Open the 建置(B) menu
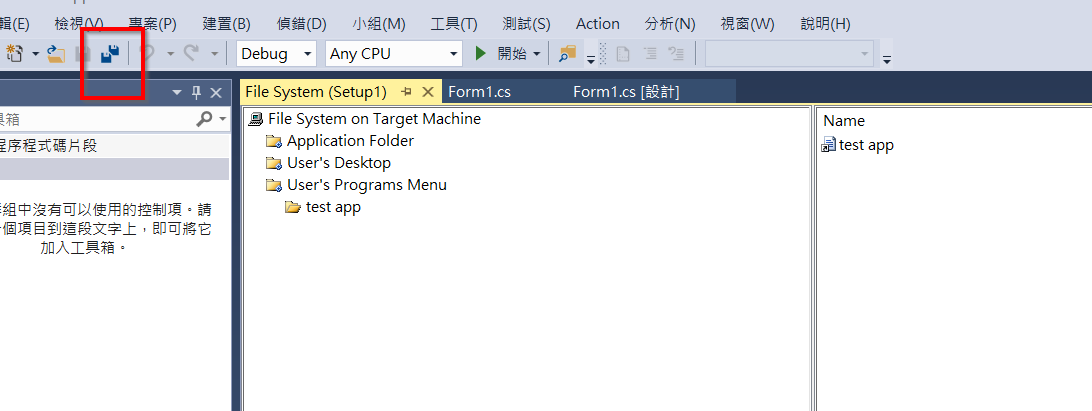The height and width of the screenshot is (411, 1092). click(x=226, y=24)
